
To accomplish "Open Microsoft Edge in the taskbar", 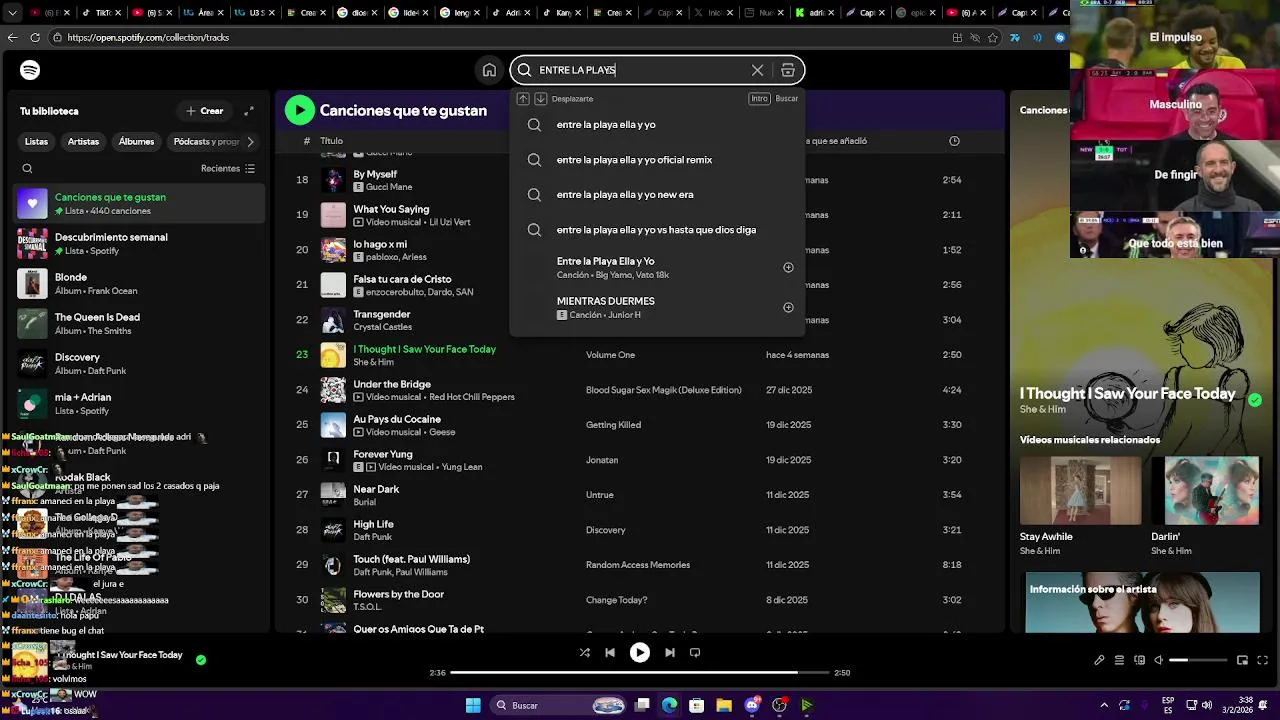I will 670,705.
